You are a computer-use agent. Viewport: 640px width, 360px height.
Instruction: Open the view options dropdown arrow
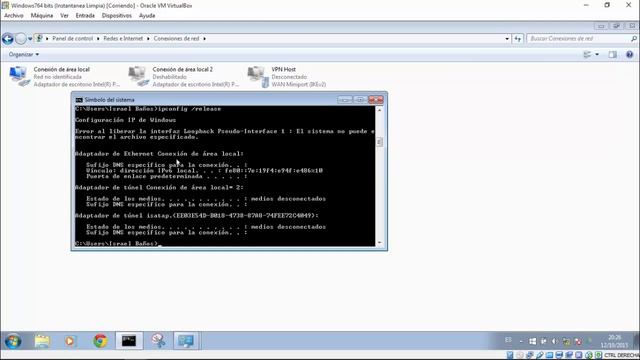[597, 54]
